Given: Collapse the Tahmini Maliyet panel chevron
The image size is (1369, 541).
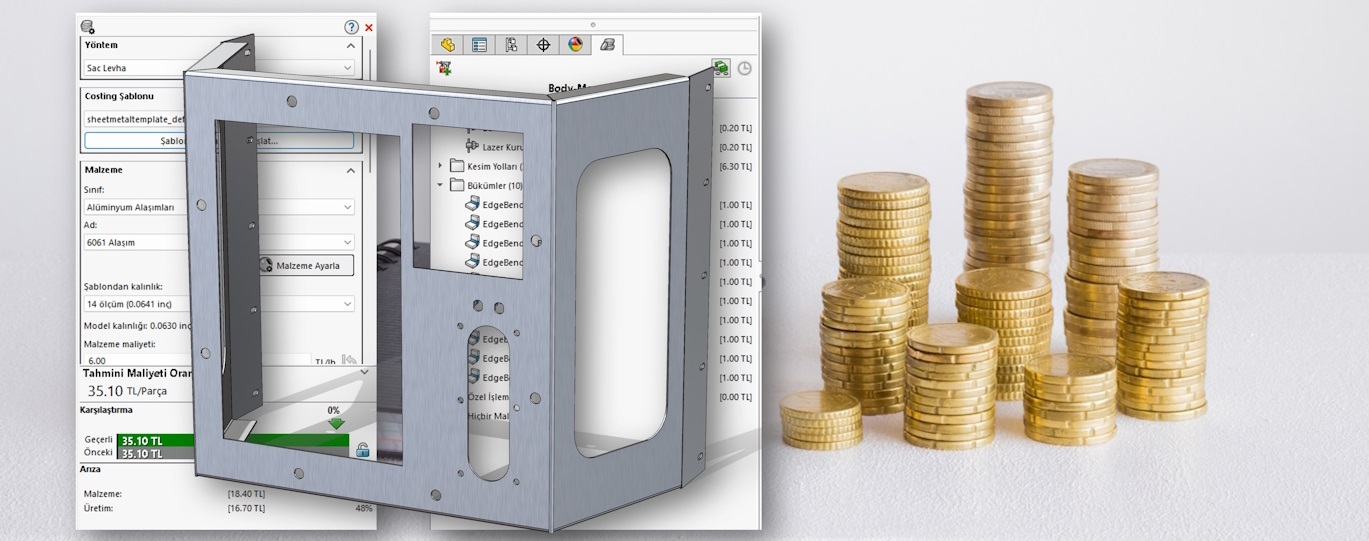Looking at the screenshot, I should [x=364, y=372].
